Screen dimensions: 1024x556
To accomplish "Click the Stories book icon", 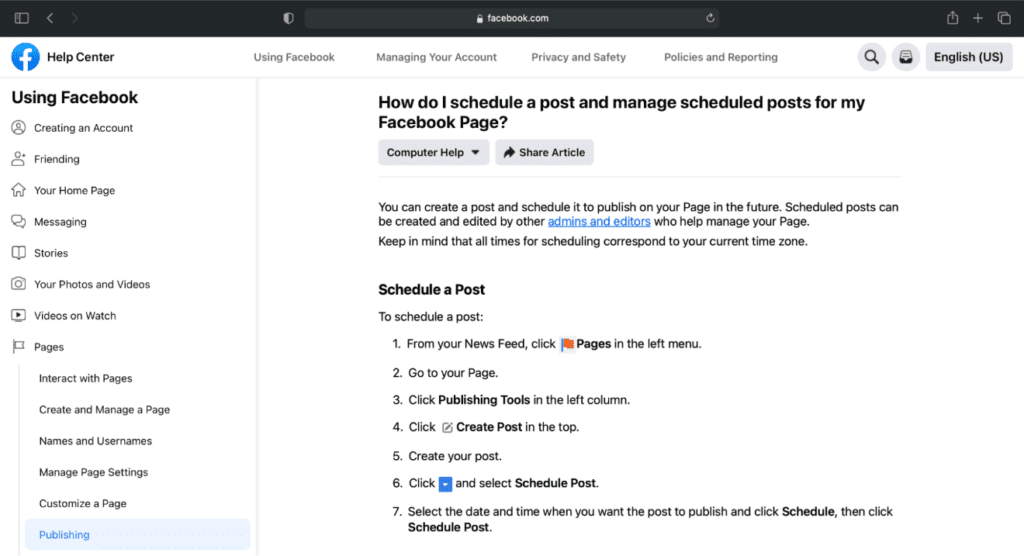I will pos(18,253).
